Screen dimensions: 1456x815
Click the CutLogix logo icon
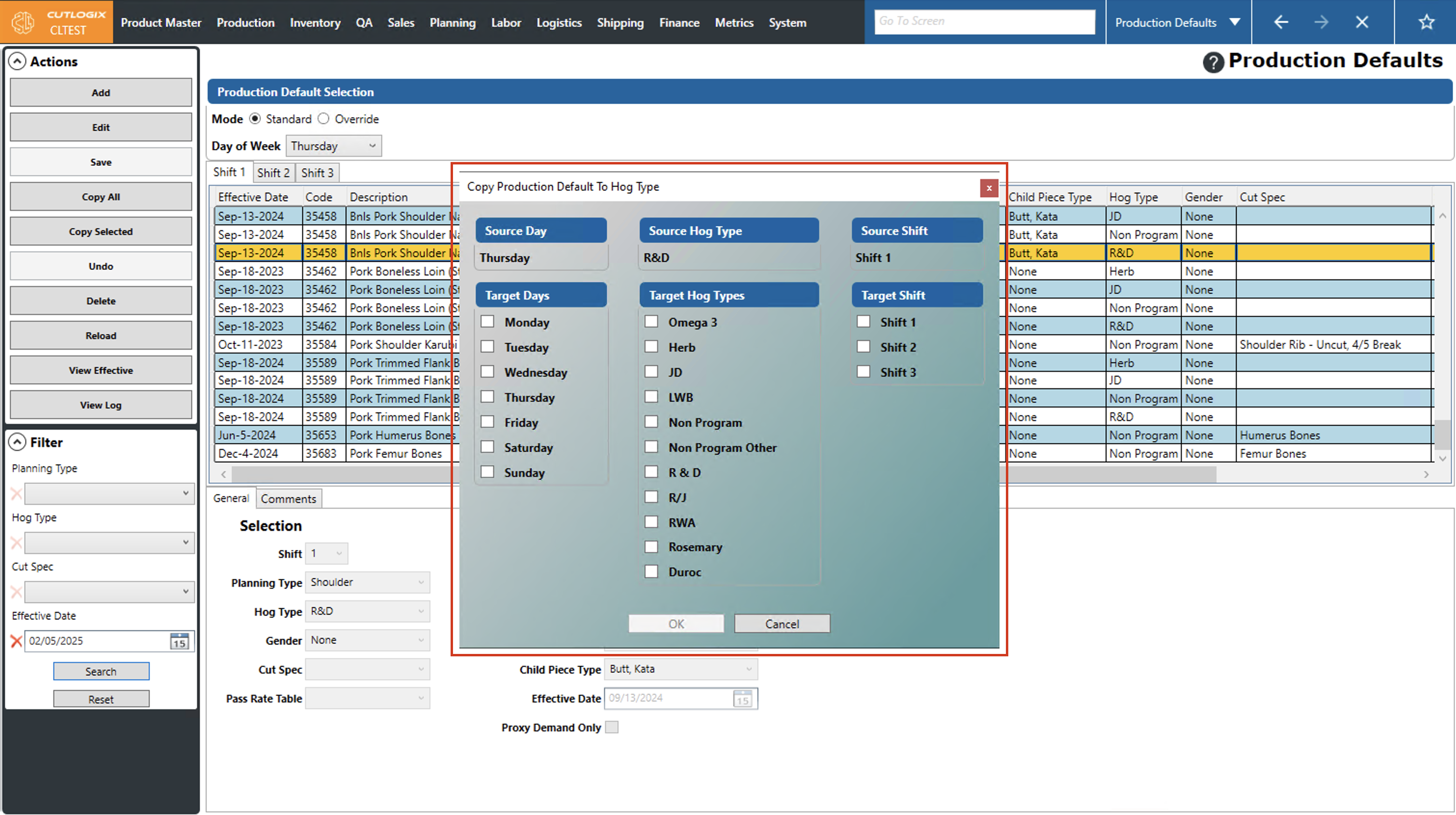[x=24, y=22]
